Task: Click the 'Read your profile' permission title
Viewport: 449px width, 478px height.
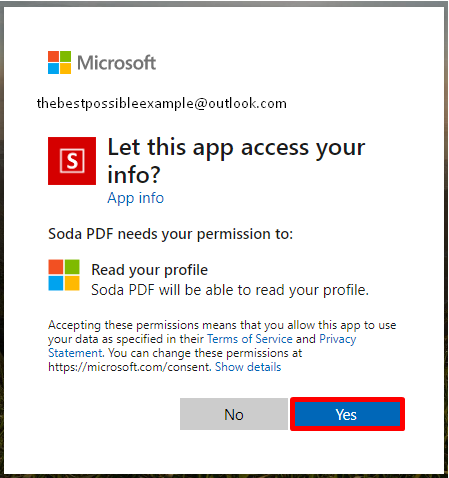Action: tap(150, 270)
